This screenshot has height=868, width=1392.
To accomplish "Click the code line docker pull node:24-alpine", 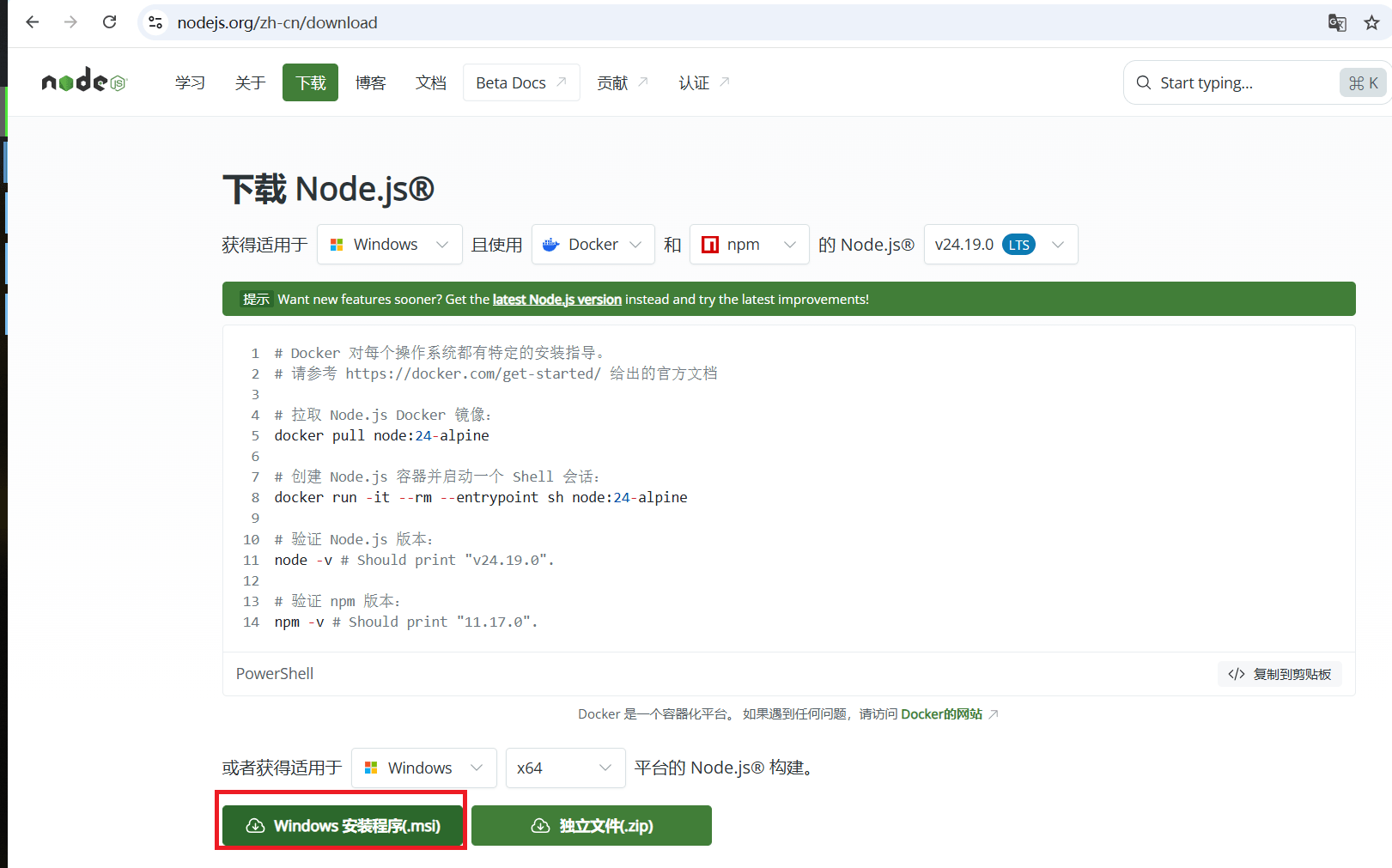I will pyautogui.click(x=381, y=435).
